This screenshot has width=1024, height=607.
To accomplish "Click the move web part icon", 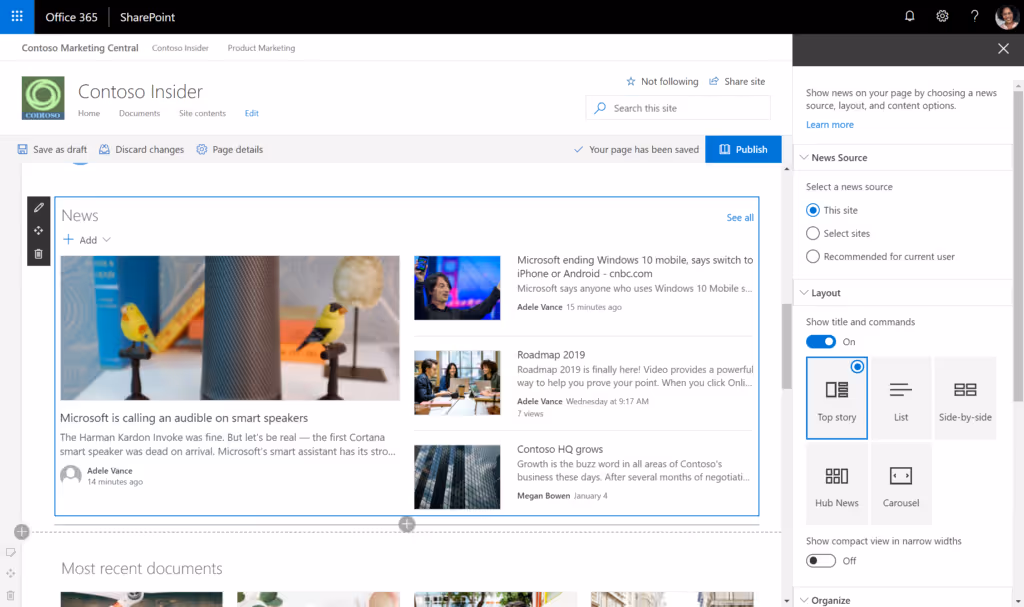I will tap(39, 231).
